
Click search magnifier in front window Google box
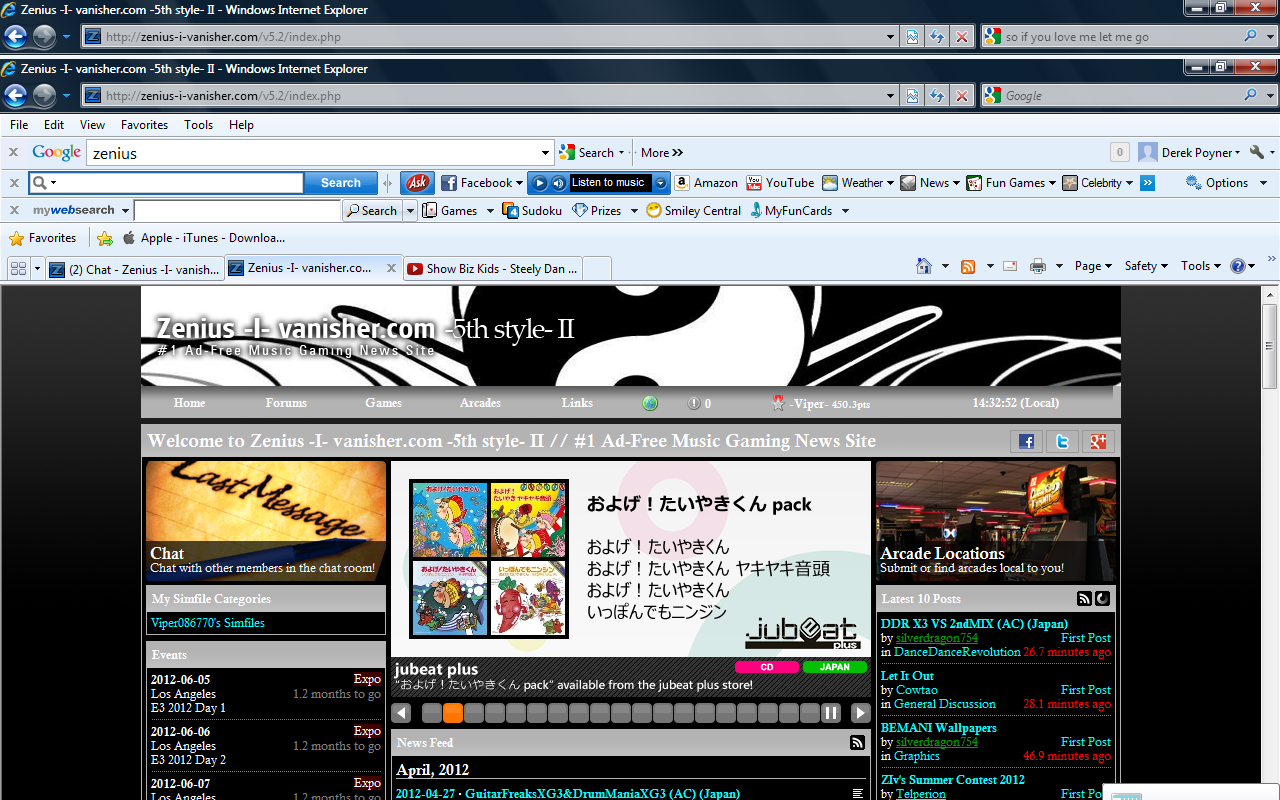point(1251,95)
